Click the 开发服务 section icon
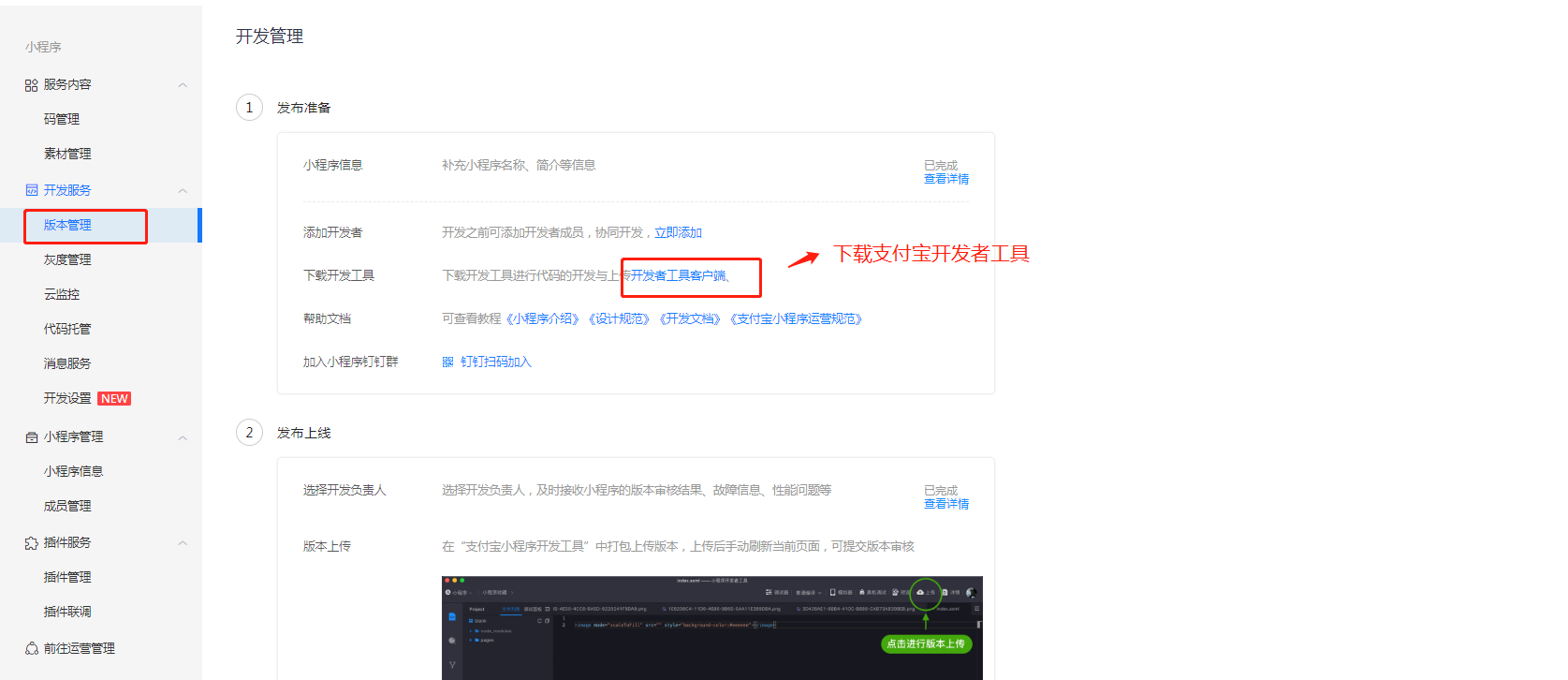 coord(31,190)
